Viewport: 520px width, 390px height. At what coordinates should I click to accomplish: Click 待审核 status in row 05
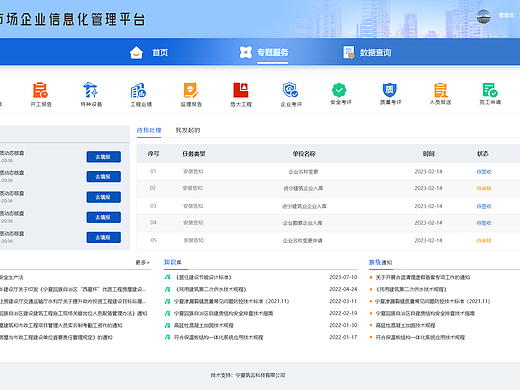[484, 241]
